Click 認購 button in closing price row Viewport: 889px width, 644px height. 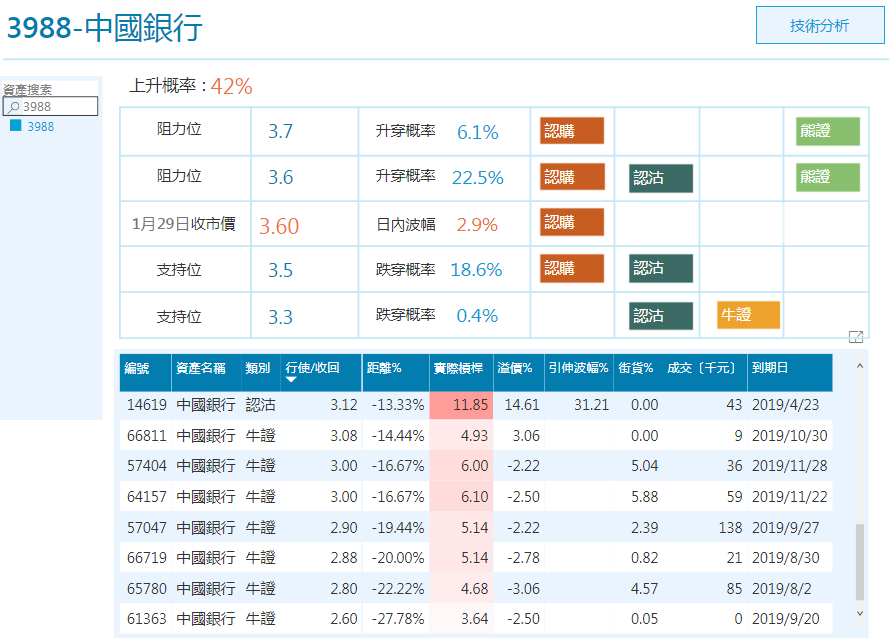pos(572,222)
